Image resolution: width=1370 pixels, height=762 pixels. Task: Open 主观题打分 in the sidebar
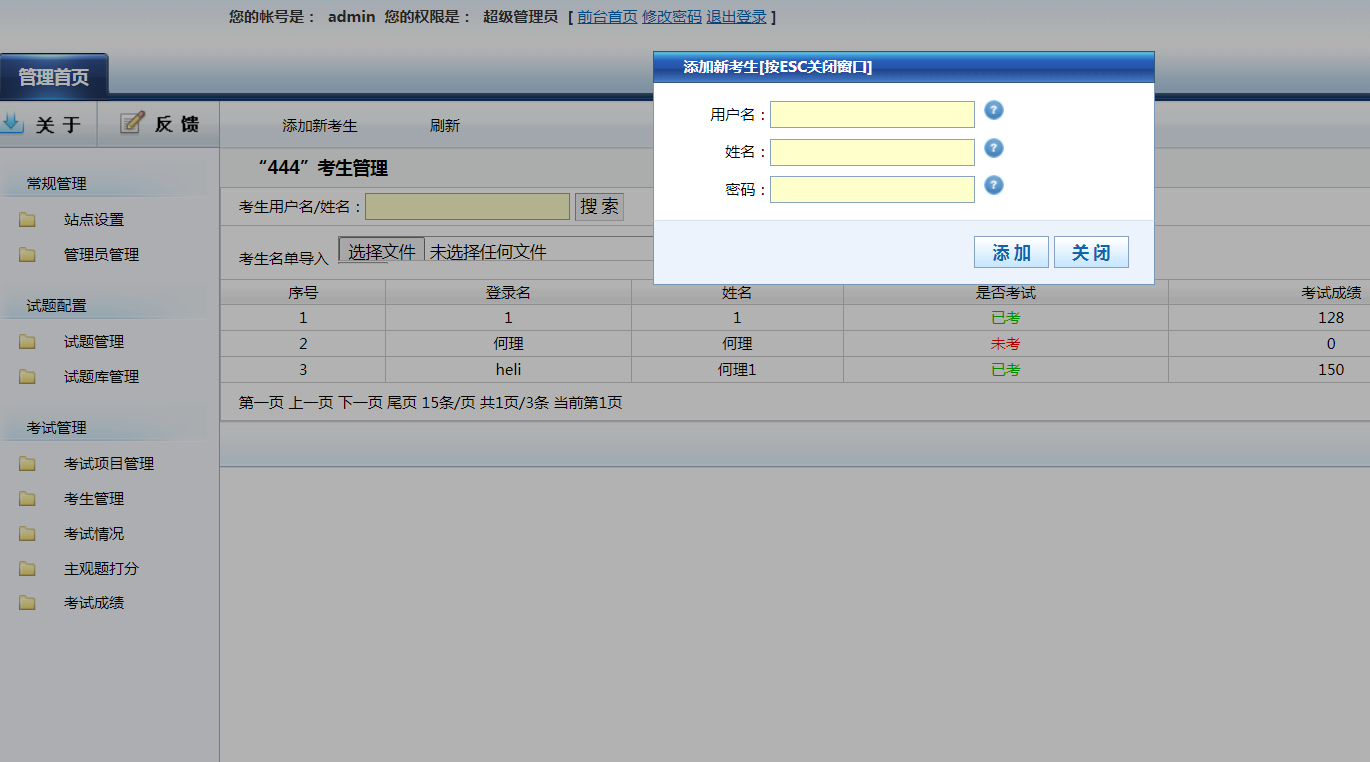pyautogui.click(x=101, y=569)
